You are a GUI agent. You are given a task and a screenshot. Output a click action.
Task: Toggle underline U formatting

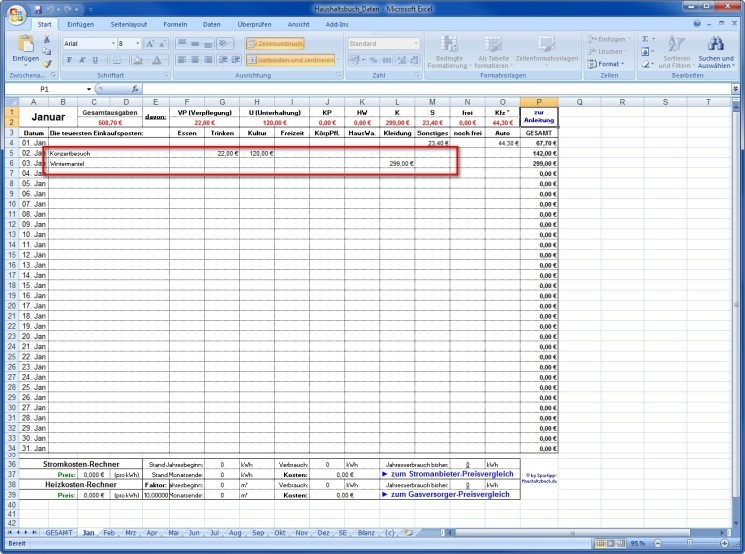(95, 60)
